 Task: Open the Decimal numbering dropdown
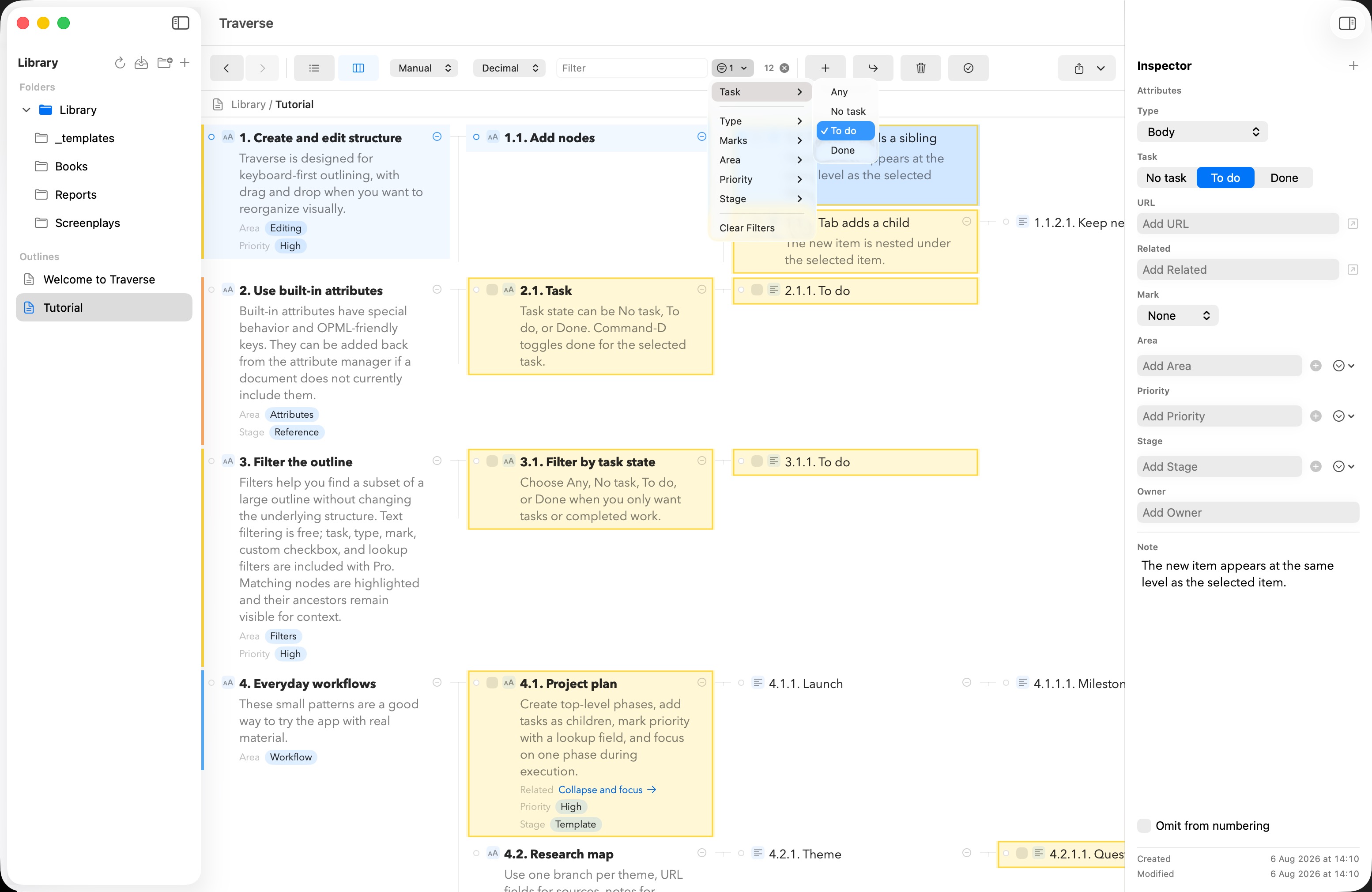(509, 68)
